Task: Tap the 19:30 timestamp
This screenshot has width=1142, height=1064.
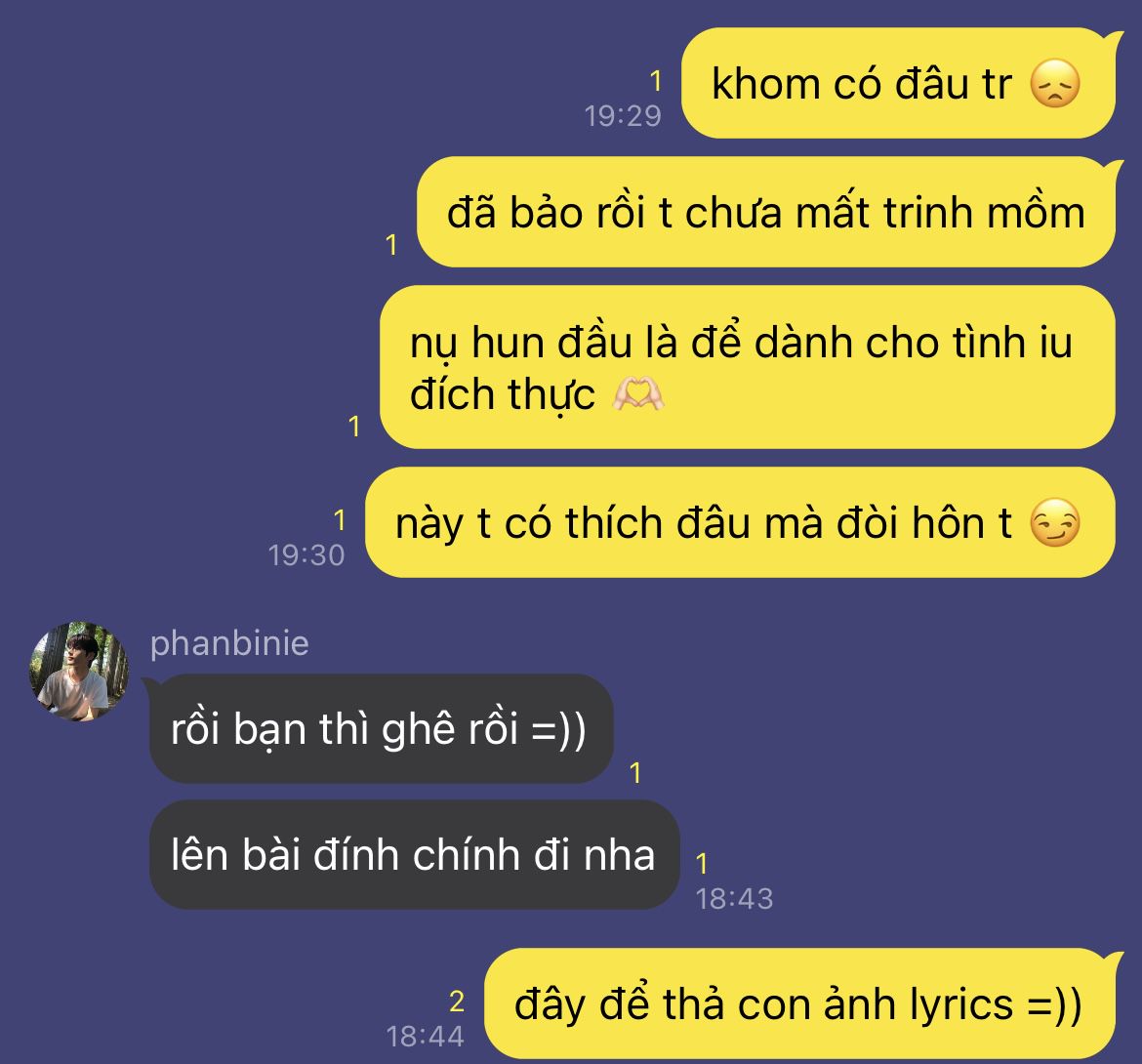Action: pyautogui.click(x=306, y=555)
